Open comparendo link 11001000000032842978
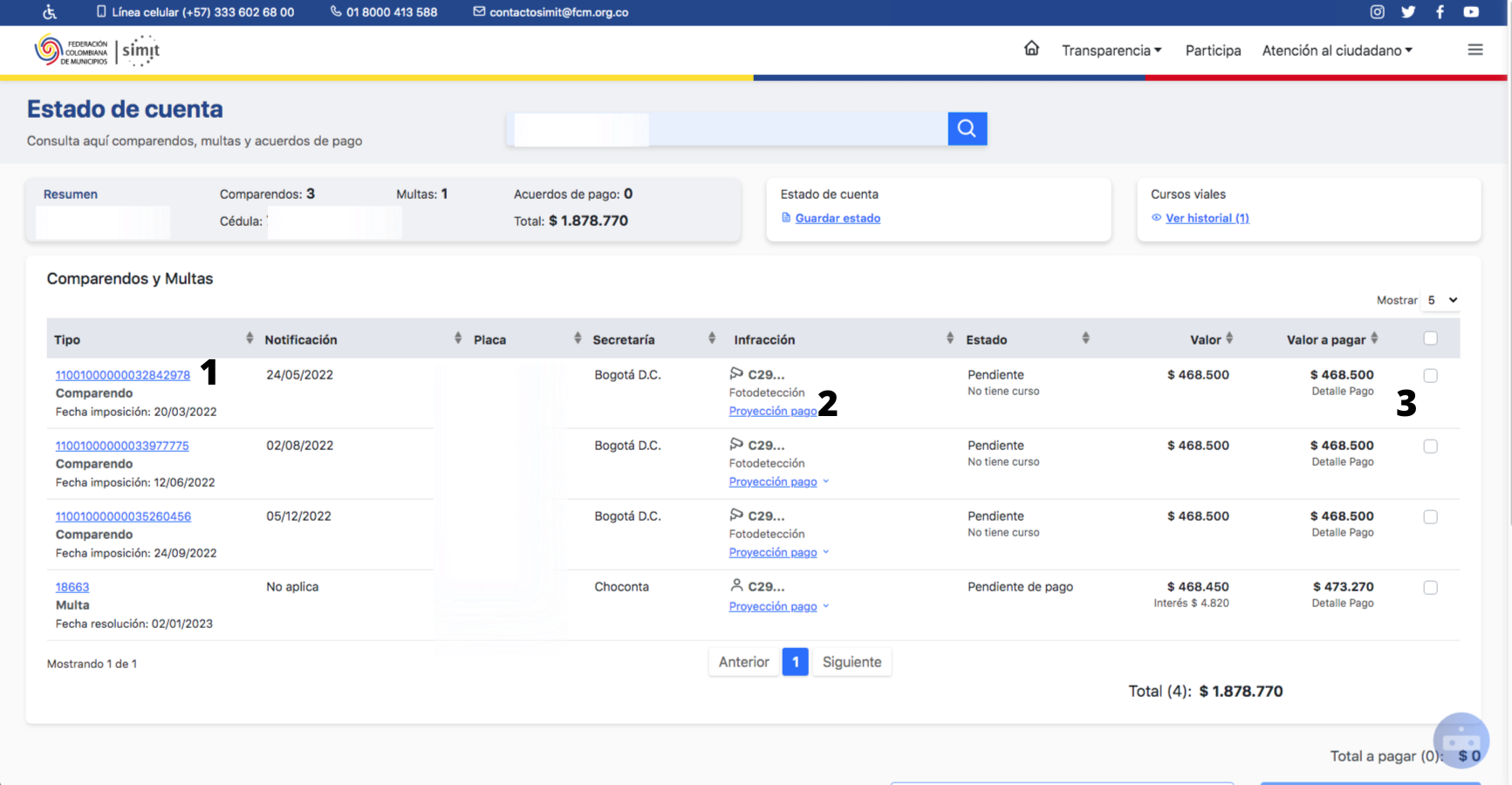 click(123, 375)
